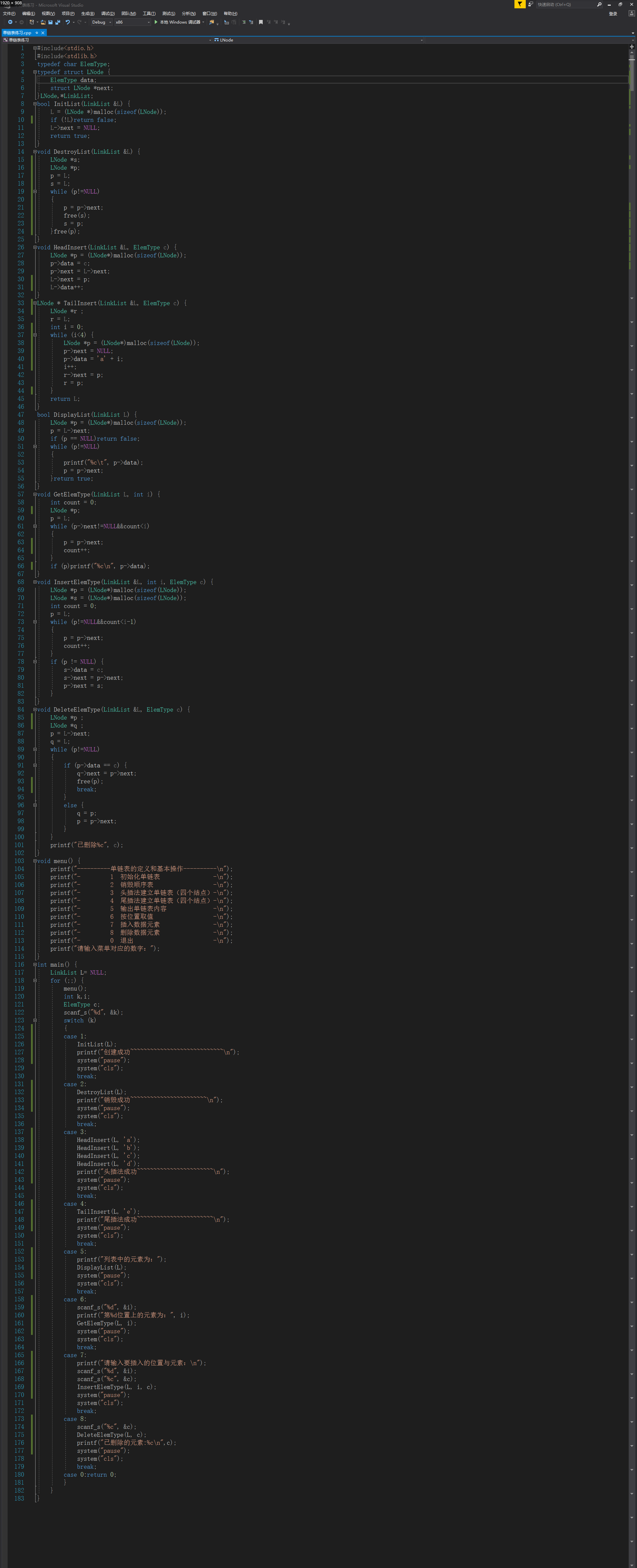Open the Undo history dropdown arrow
637x1568 pixels.
(73, 22)
